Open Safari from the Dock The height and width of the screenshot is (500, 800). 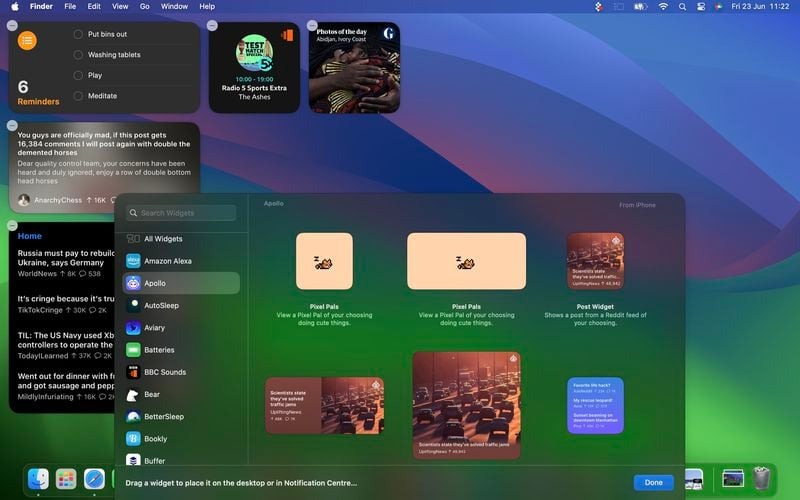[94, 479]
